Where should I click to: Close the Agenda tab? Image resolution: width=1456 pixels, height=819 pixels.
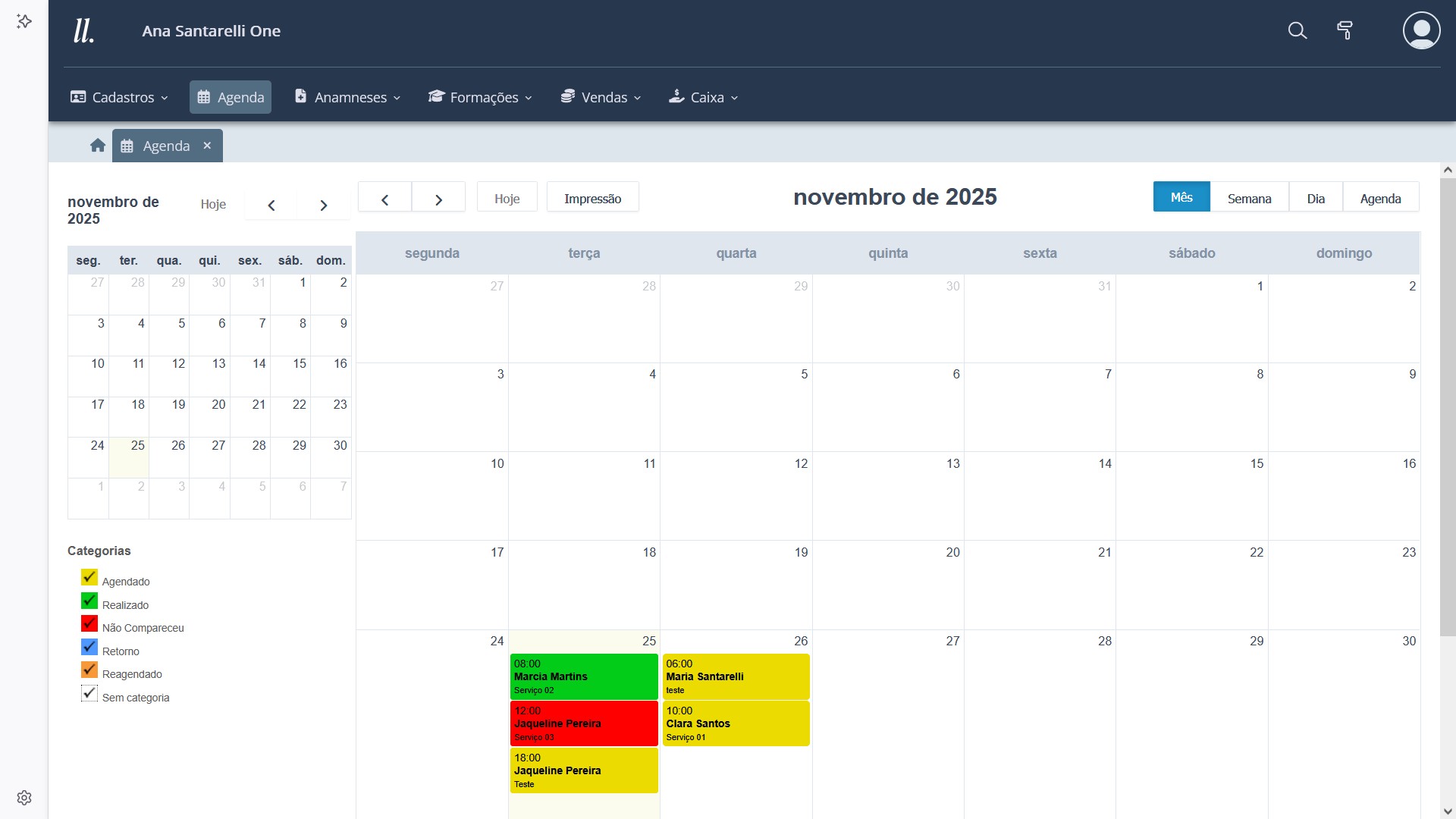[207, 146]
